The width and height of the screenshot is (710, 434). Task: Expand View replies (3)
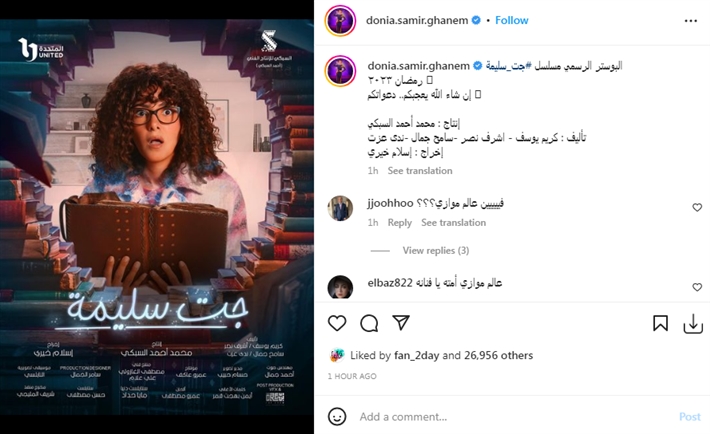point(436,251)
